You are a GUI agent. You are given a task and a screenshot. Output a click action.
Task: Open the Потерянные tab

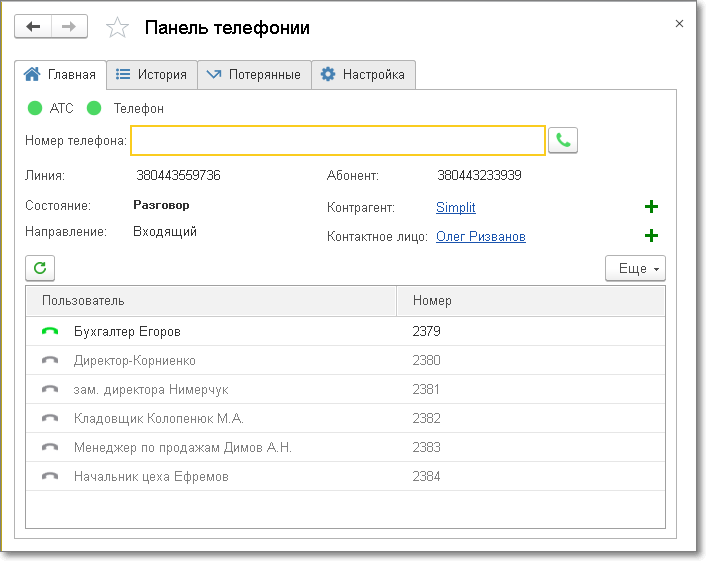pos(254,75)
